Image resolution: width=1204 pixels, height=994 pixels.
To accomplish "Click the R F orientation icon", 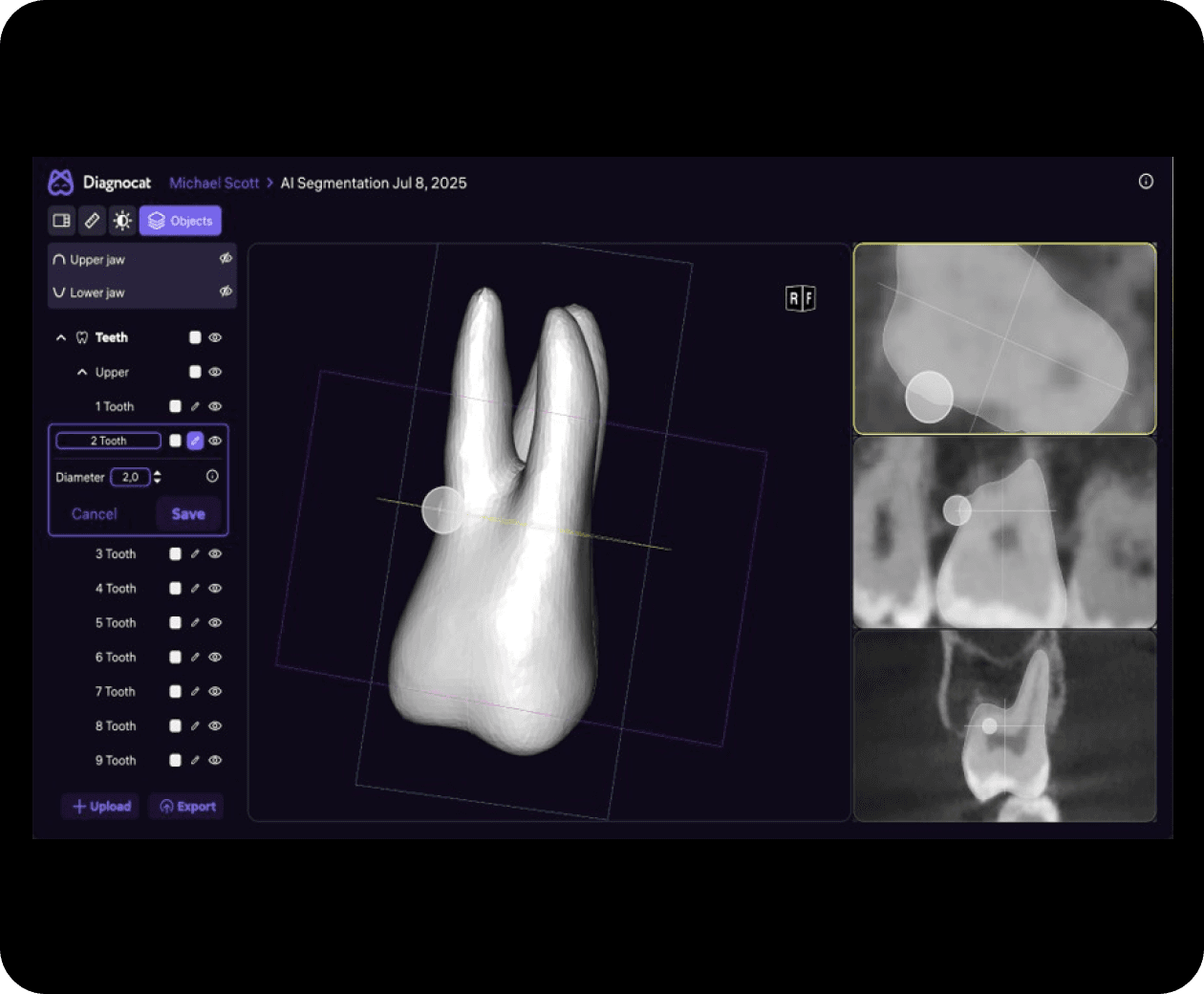I will [800, 299].
